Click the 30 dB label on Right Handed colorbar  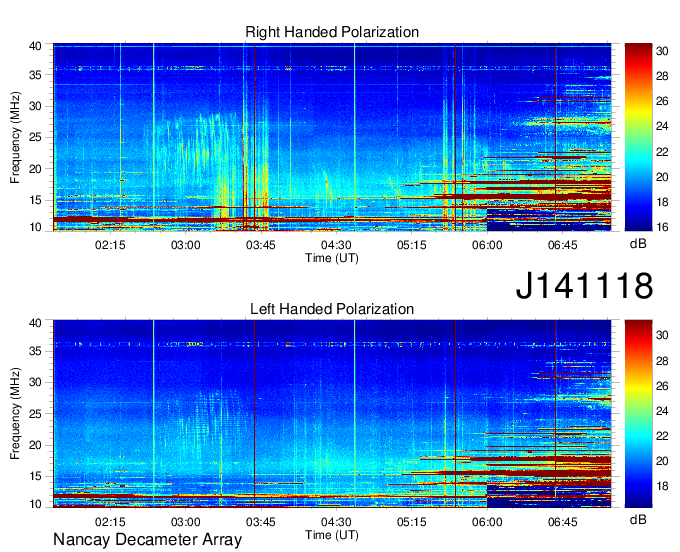point(662,51)
